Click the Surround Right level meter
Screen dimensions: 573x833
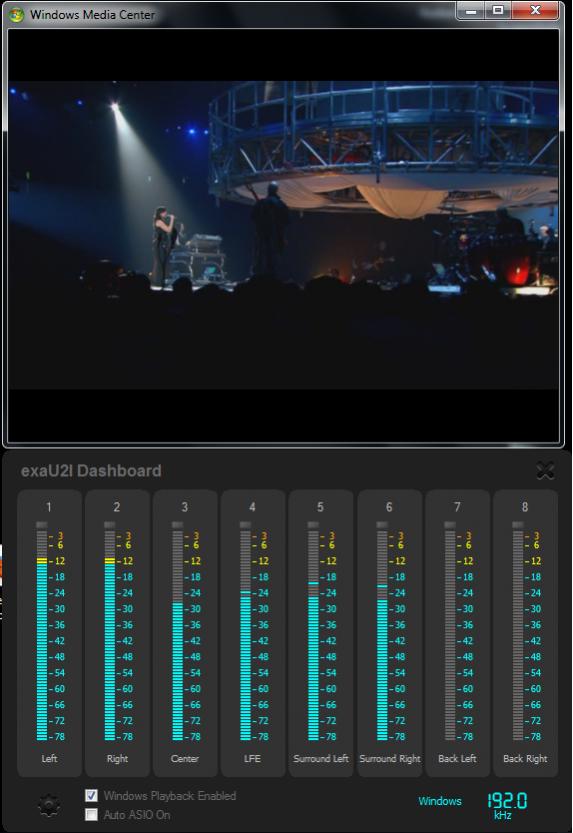tap(382, 631)
